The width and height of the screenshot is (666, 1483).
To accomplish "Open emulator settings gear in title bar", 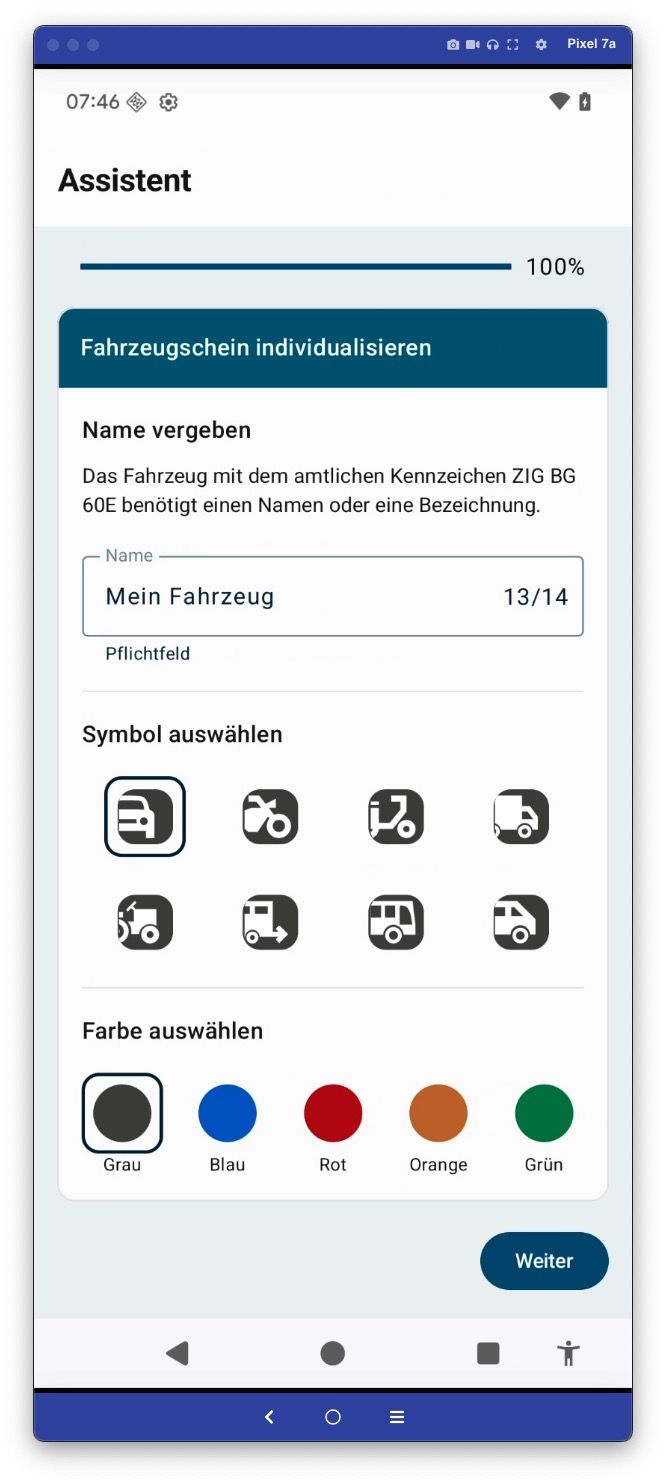I will [x=541, y=44].
